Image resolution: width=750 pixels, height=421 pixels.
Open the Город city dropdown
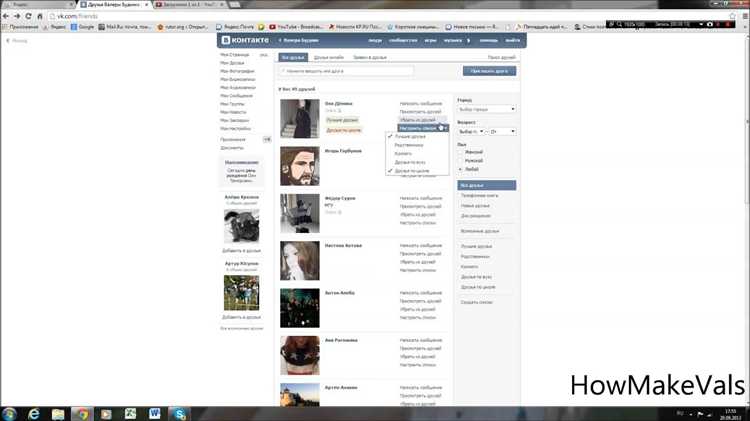pyautogui.click(x=486, y=110)
